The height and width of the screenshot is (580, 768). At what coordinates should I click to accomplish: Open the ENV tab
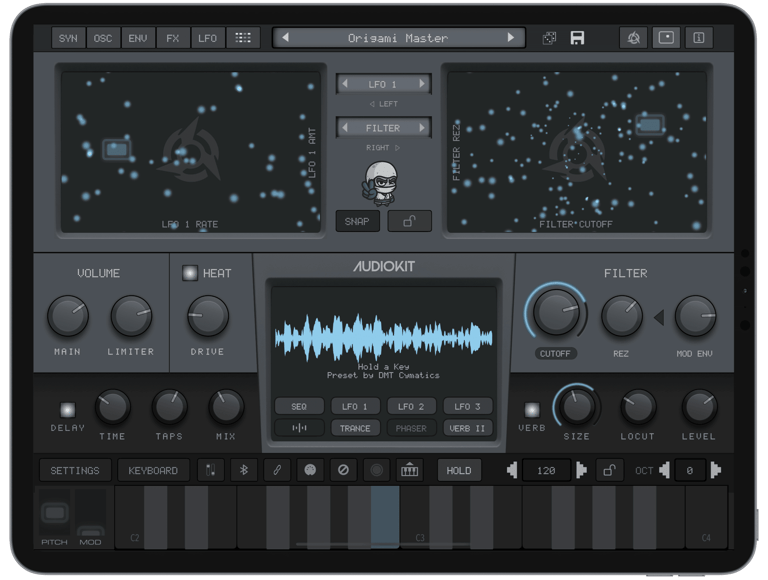click(x=138, y=38)
